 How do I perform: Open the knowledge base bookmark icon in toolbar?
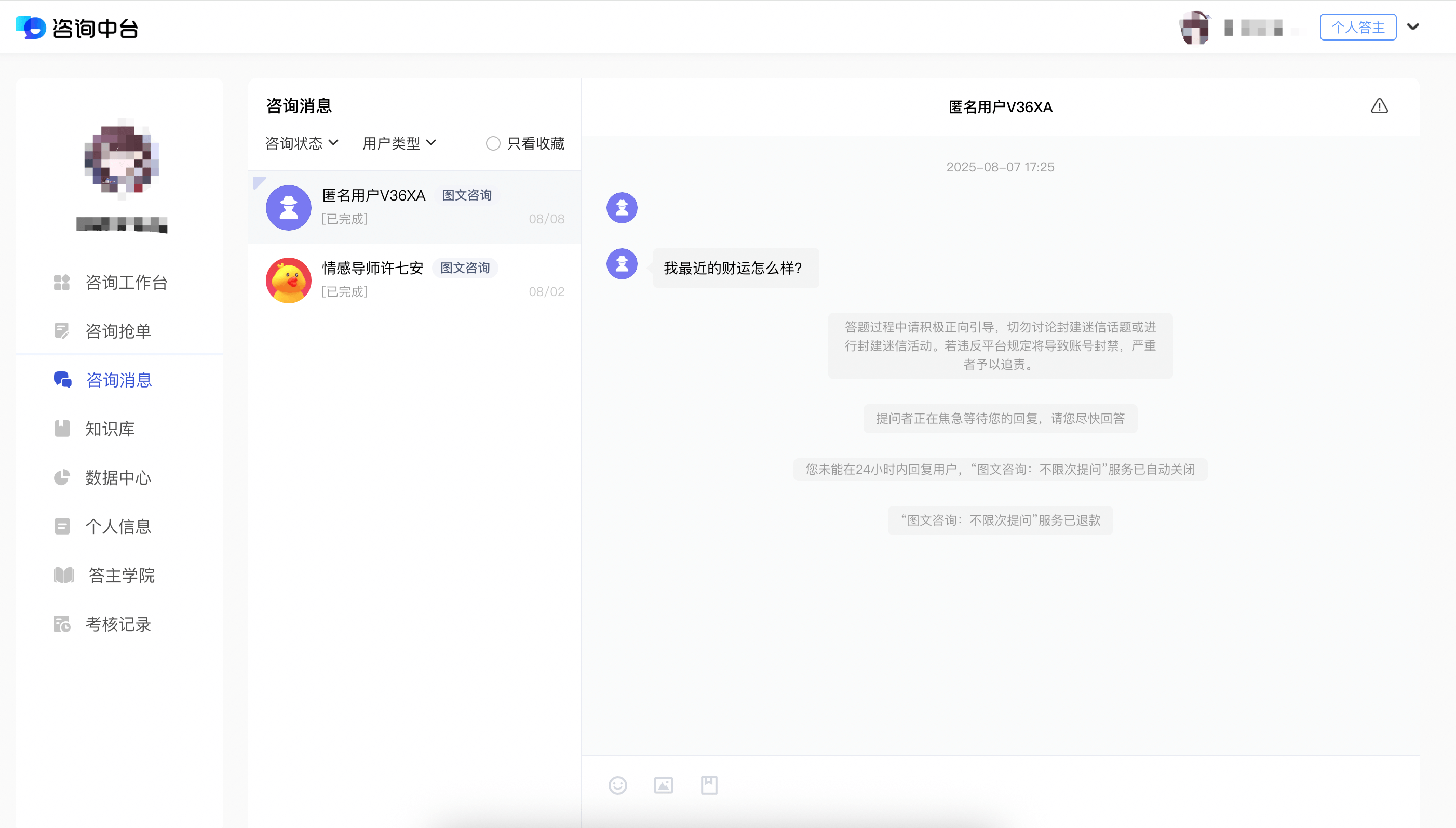(x=709, y=785)
